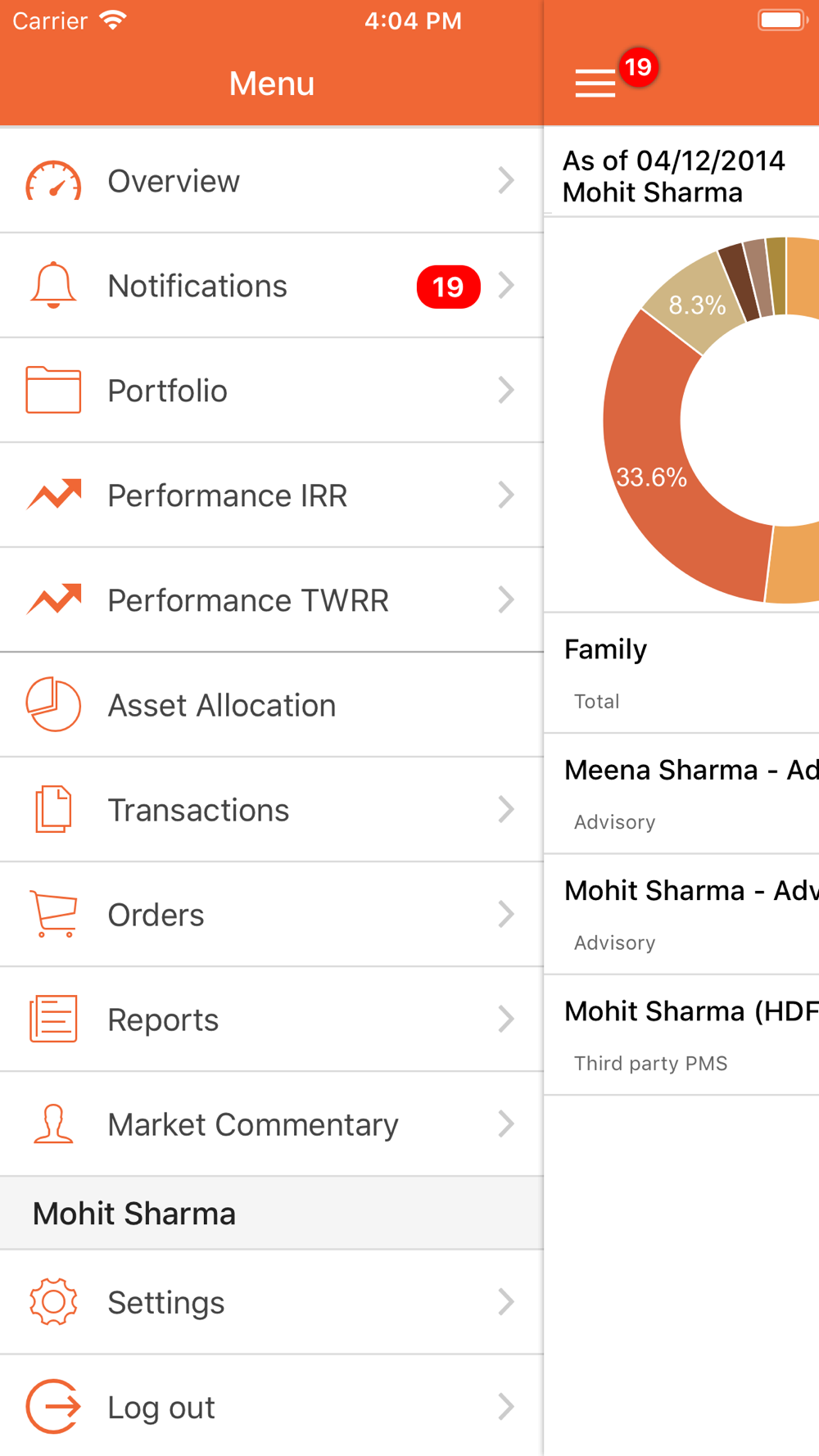
Task: Tap the Settings gear icon
Action: coord(53,1301)
